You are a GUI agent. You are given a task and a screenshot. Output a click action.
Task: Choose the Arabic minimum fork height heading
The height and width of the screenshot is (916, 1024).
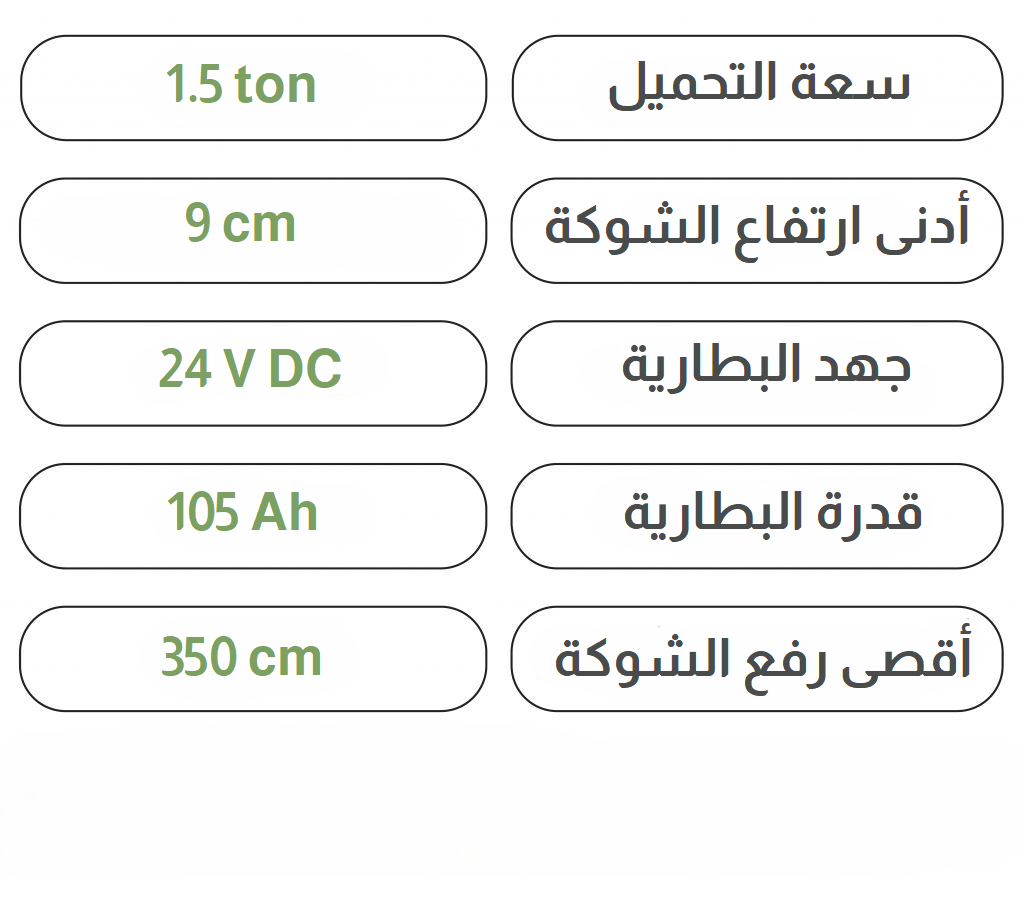(757, 230)
